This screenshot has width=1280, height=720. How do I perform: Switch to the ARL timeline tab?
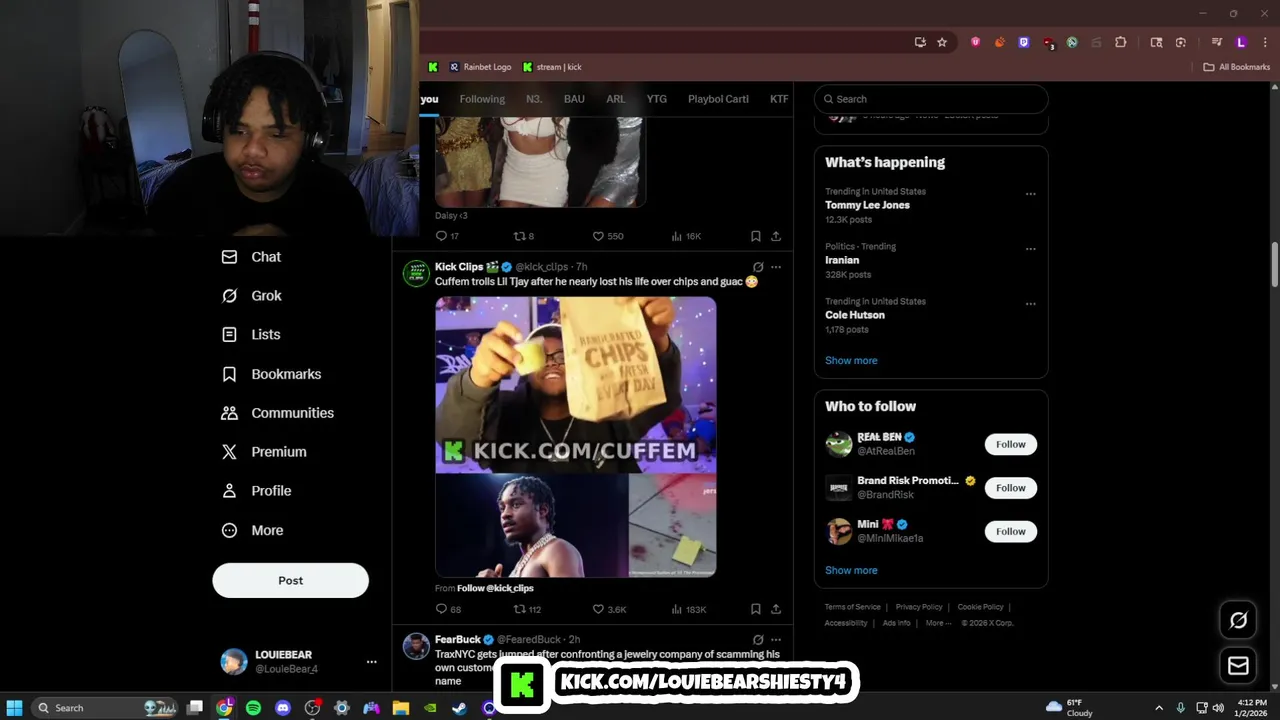pos(615,99)
